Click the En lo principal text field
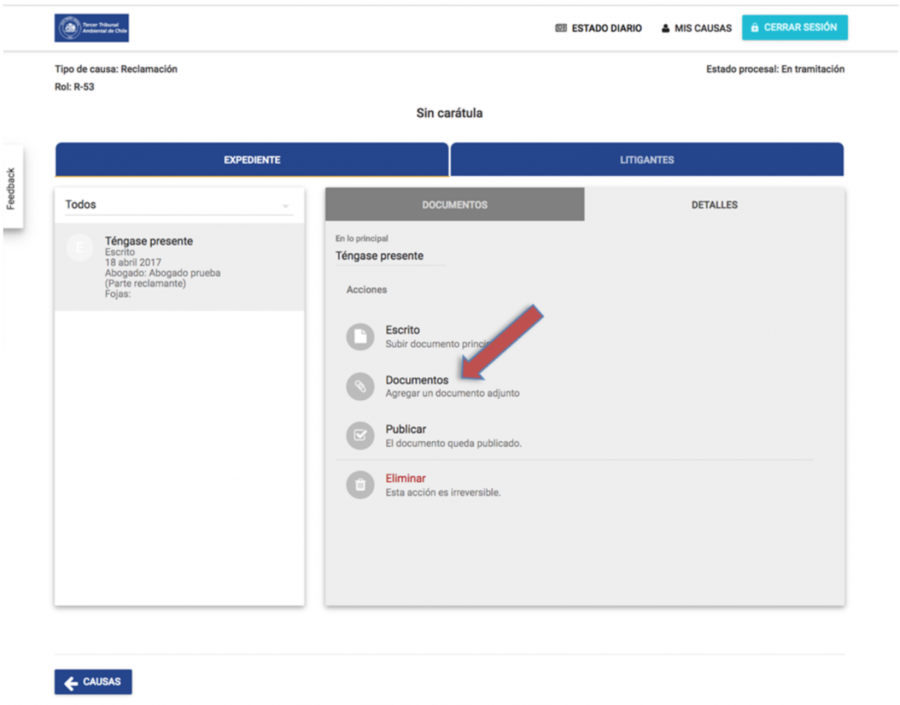Screen dimensions: 900x705 390,256
